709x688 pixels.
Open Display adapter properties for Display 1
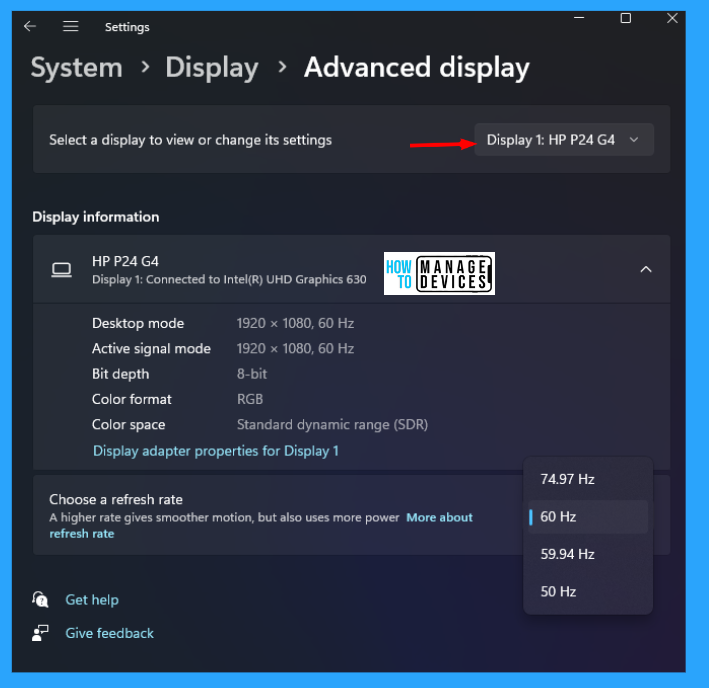click(x=216, y=451)
